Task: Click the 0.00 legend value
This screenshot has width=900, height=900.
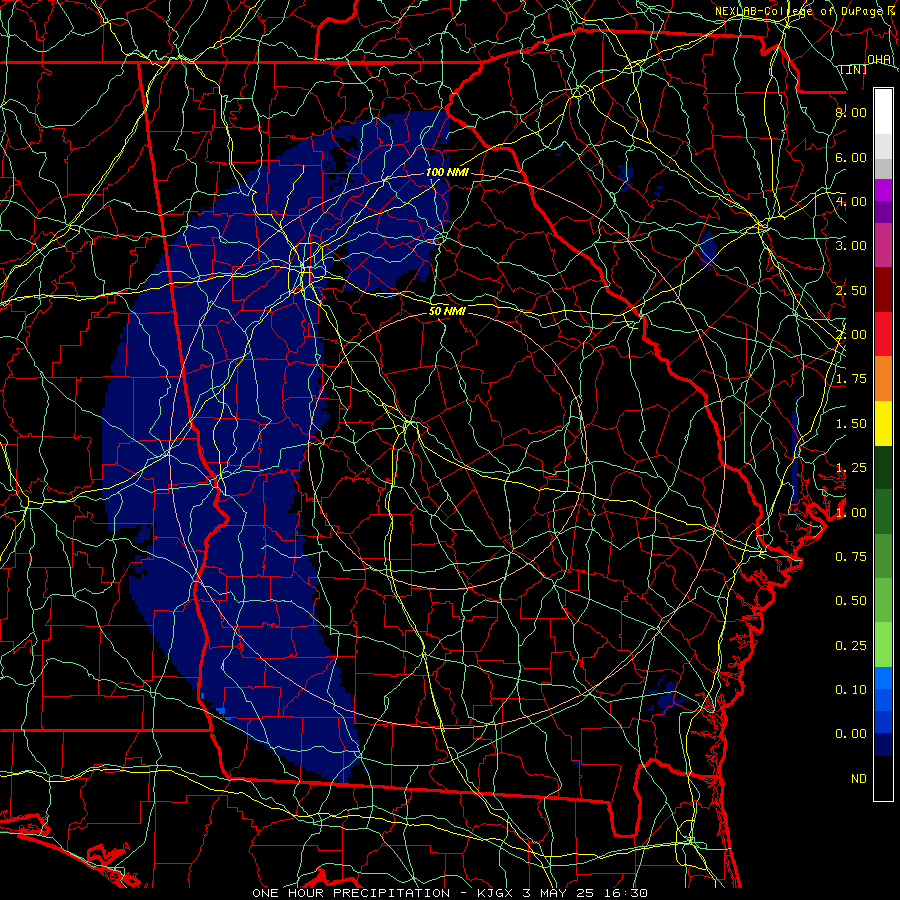Action: [x=851, y=734]
